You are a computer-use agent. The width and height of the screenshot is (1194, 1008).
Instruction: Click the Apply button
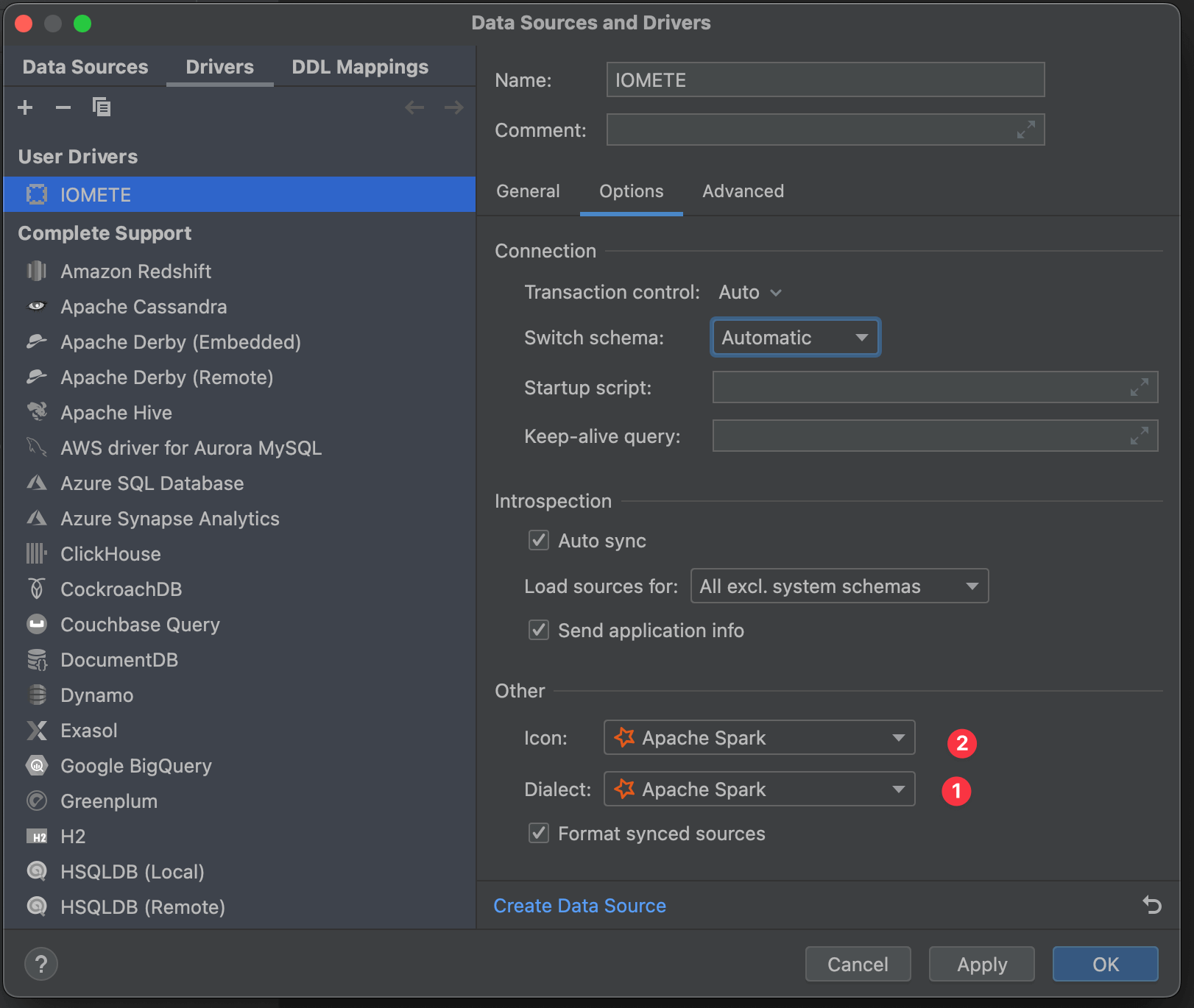point(981,964)
